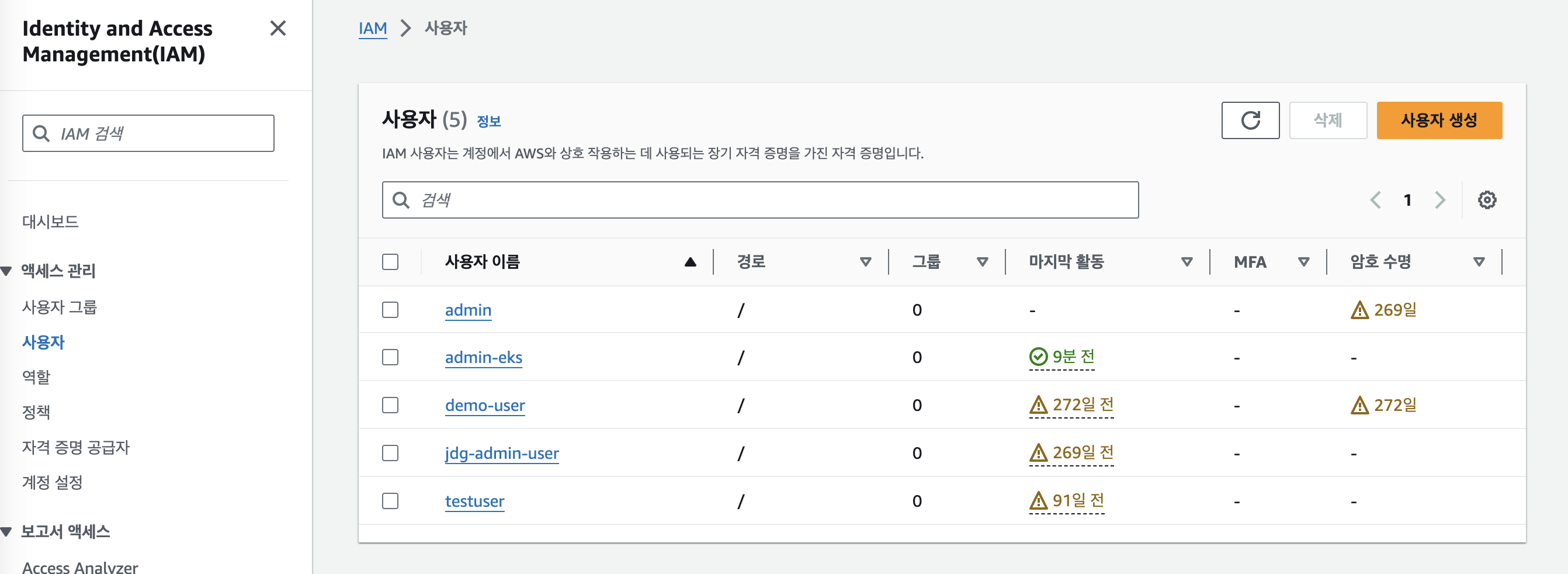
Task: Click '269일' password age for admin
Action: click(x=1394, y=310)
